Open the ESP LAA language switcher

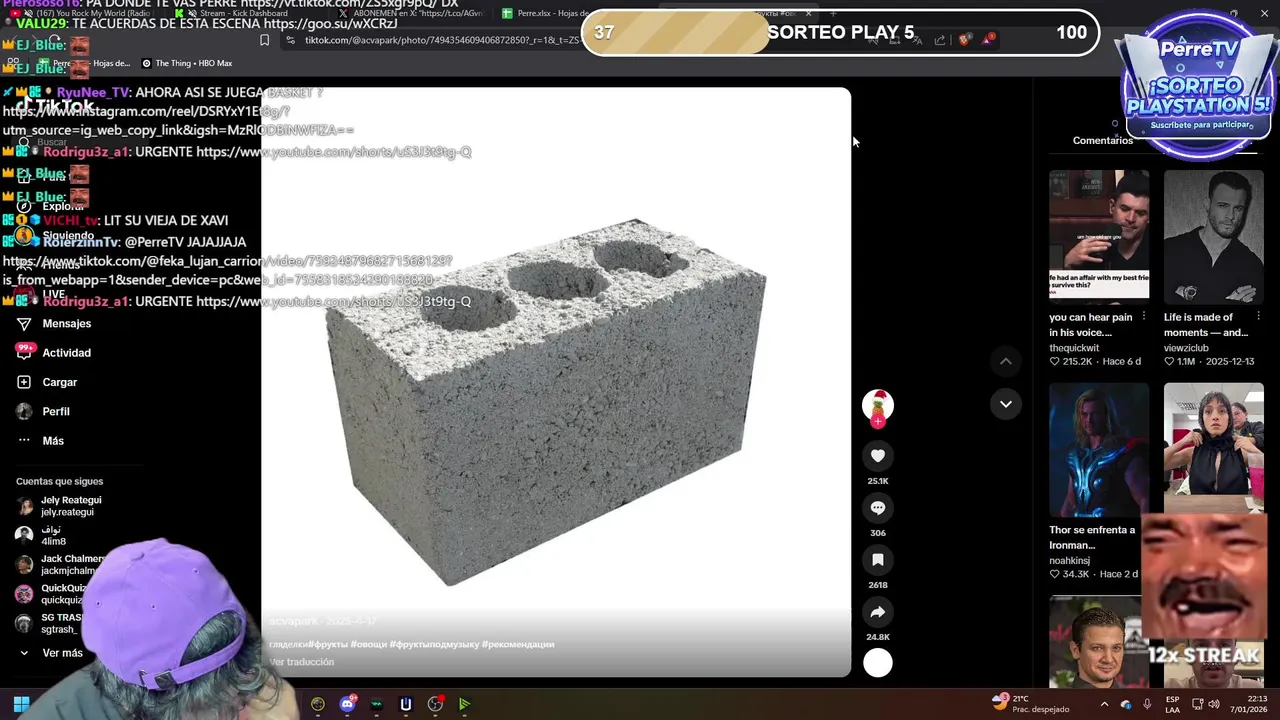click(1172, 704)
